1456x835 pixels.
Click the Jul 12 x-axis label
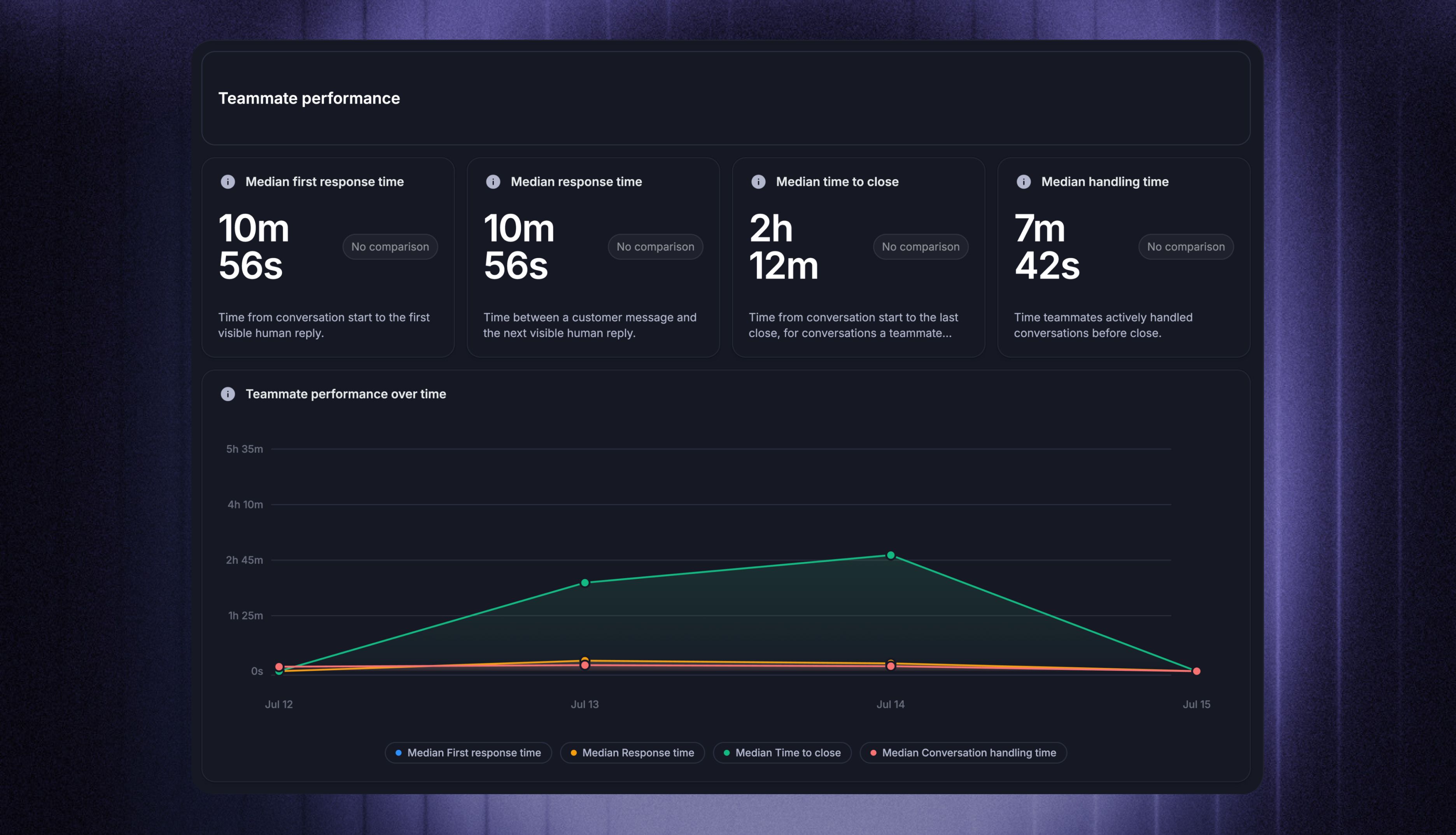pyautogui.click(x=279, y=704)
